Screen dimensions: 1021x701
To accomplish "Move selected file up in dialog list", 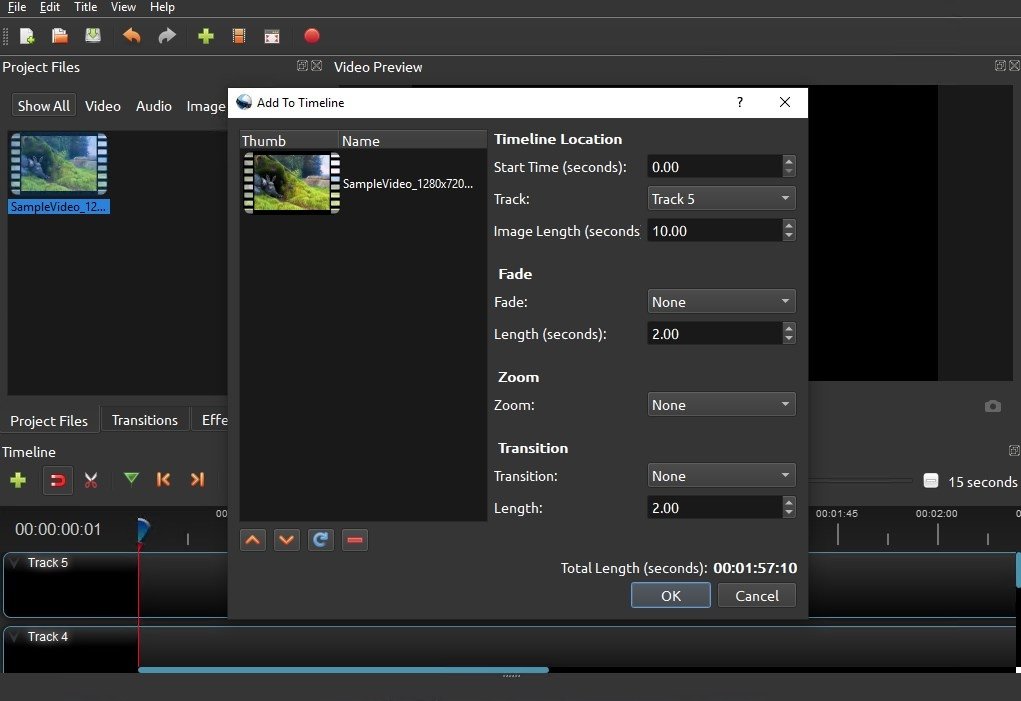I will tap(253, 540).
